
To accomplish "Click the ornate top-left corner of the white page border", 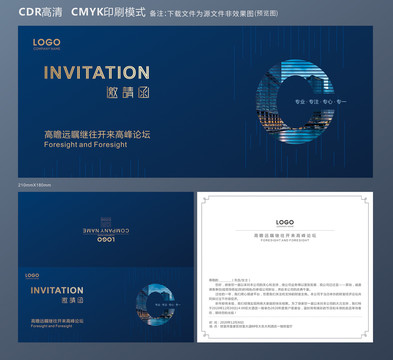I will tap(206, 201).
